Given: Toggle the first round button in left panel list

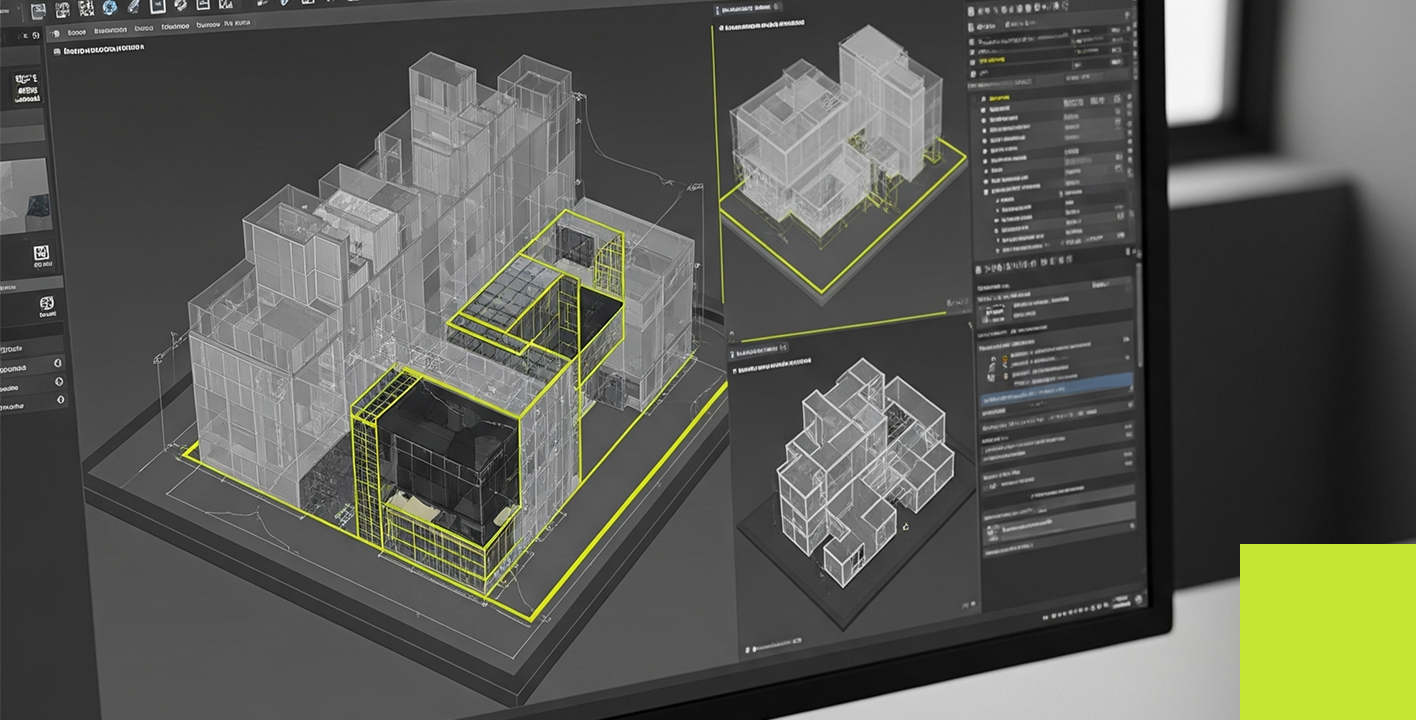Looking at the screenshot, I should [x=57, y=364].
